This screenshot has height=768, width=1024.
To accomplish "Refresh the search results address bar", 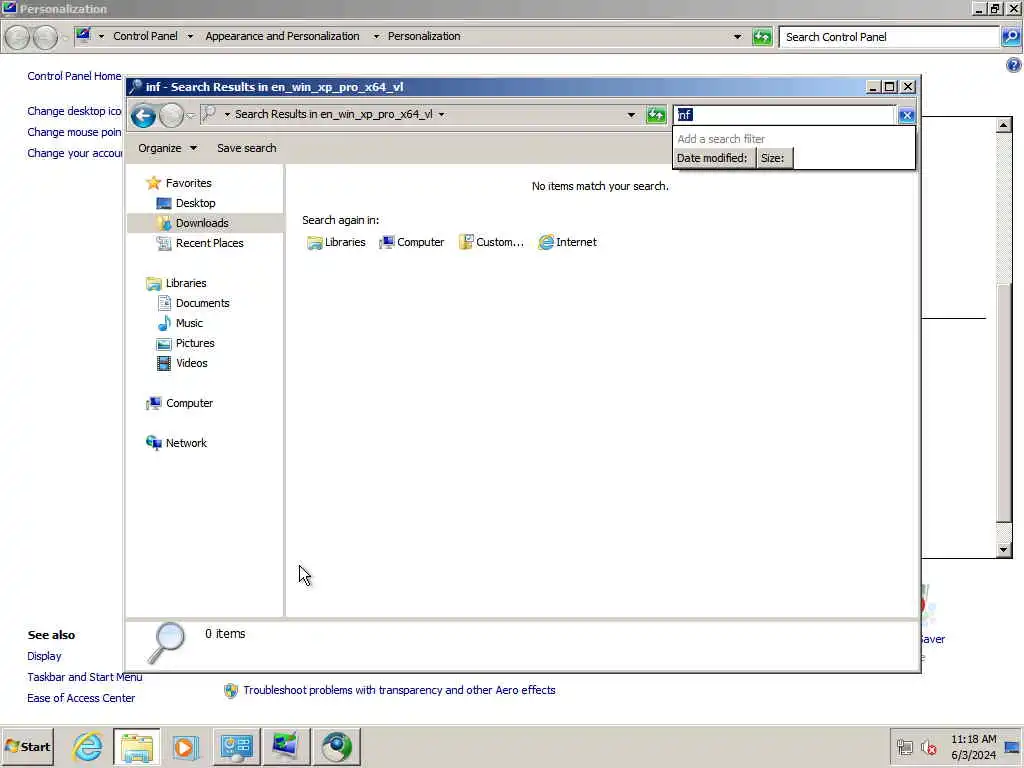I will tap(656, 115).
